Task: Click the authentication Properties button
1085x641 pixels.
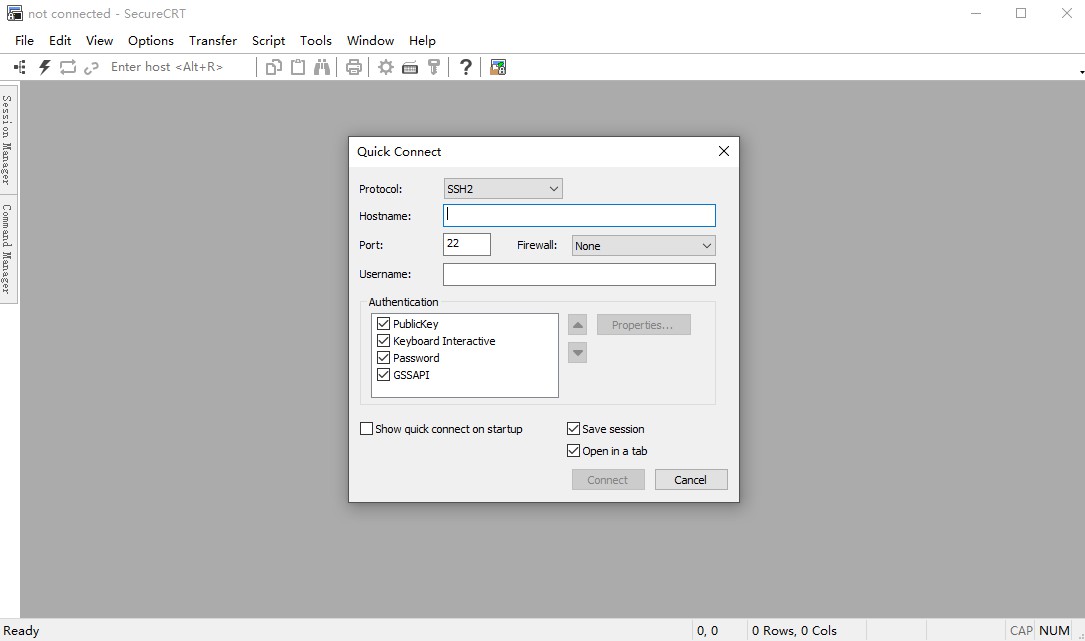Action: tap(644, 325)
